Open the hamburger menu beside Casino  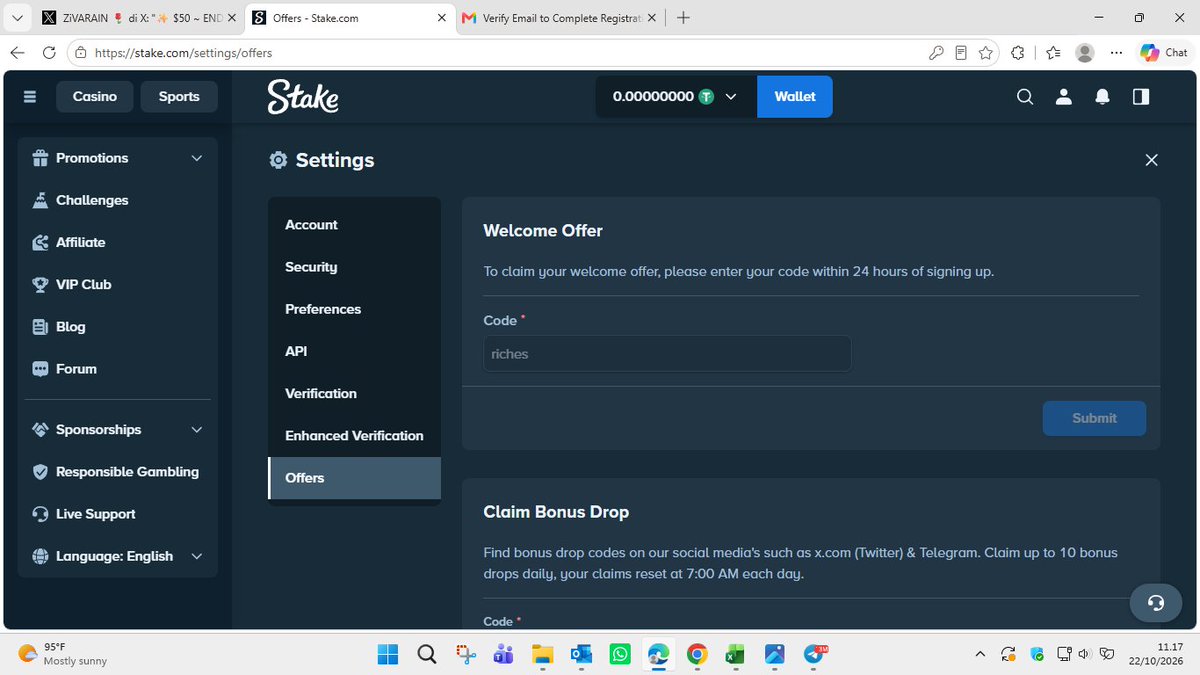[x=29, y=97]
